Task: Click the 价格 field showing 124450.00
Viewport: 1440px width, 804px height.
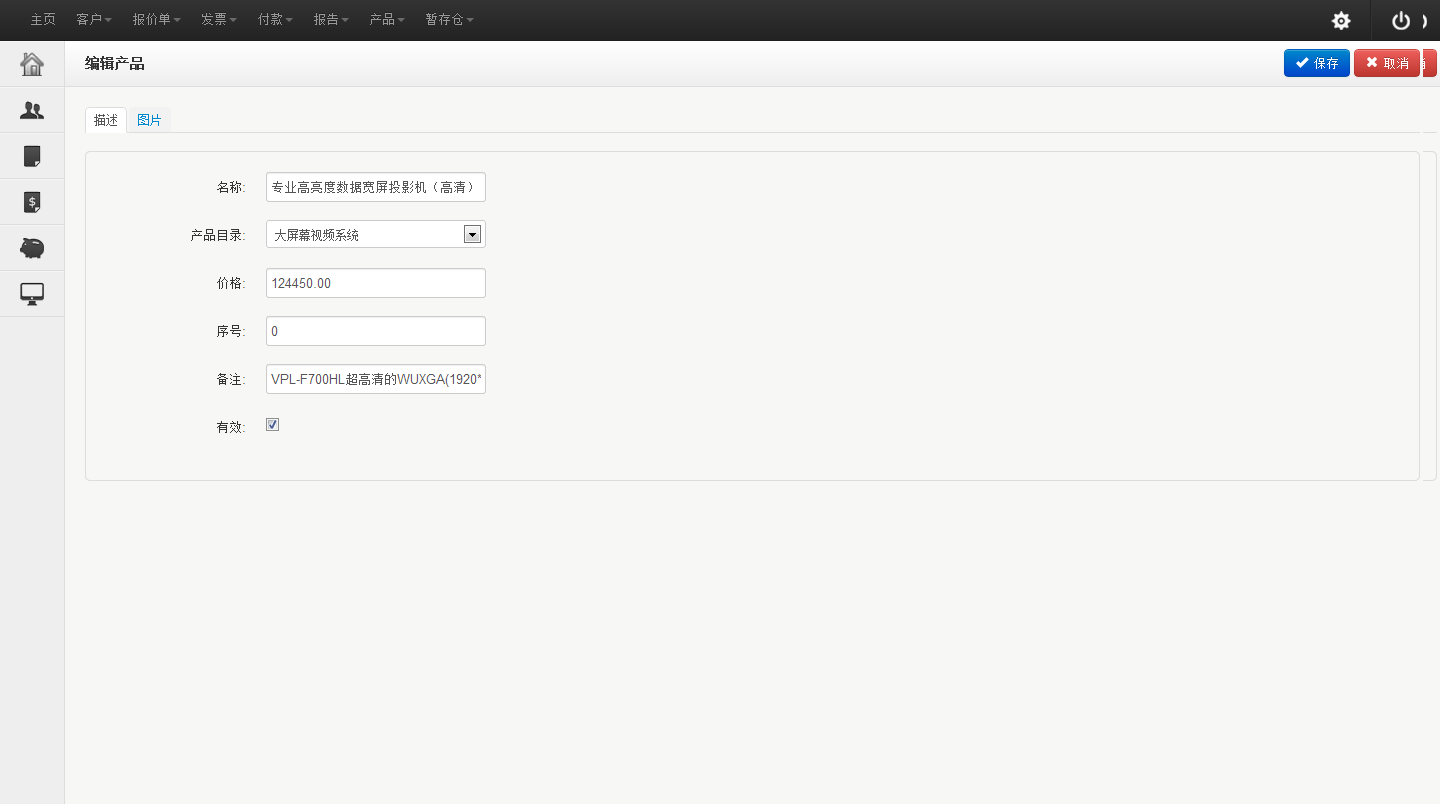Action: point(376,283)
